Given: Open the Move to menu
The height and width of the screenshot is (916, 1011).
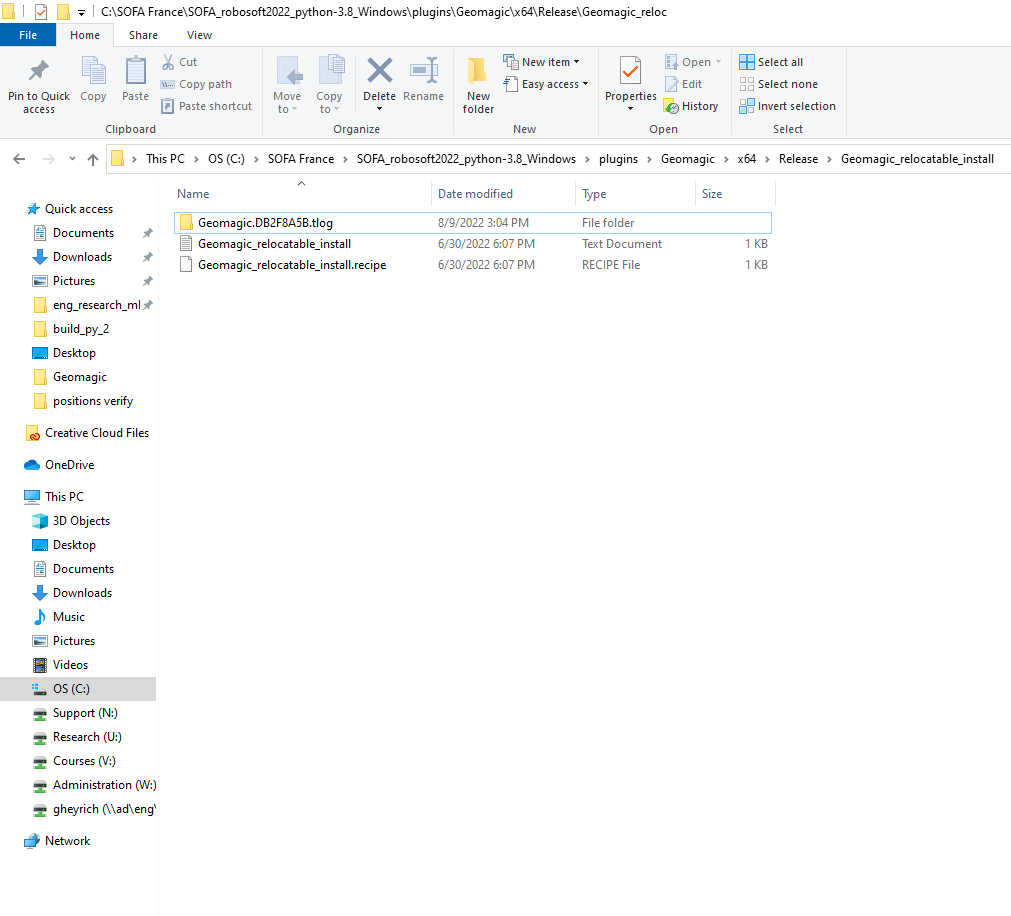Looking at the screenshot, I should 286,86.
